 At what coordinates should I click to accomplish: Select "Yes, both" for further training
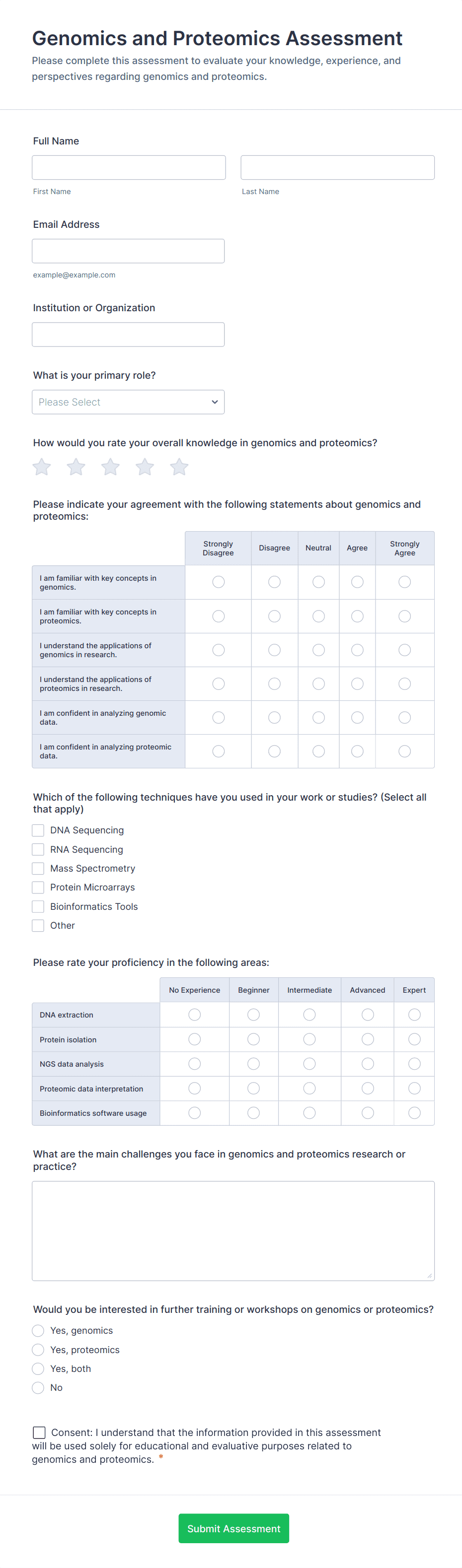point(38,1368)
